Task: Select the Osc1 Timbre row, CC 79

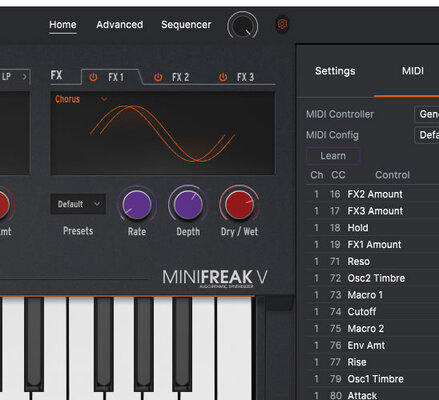Action: [372, 379]
